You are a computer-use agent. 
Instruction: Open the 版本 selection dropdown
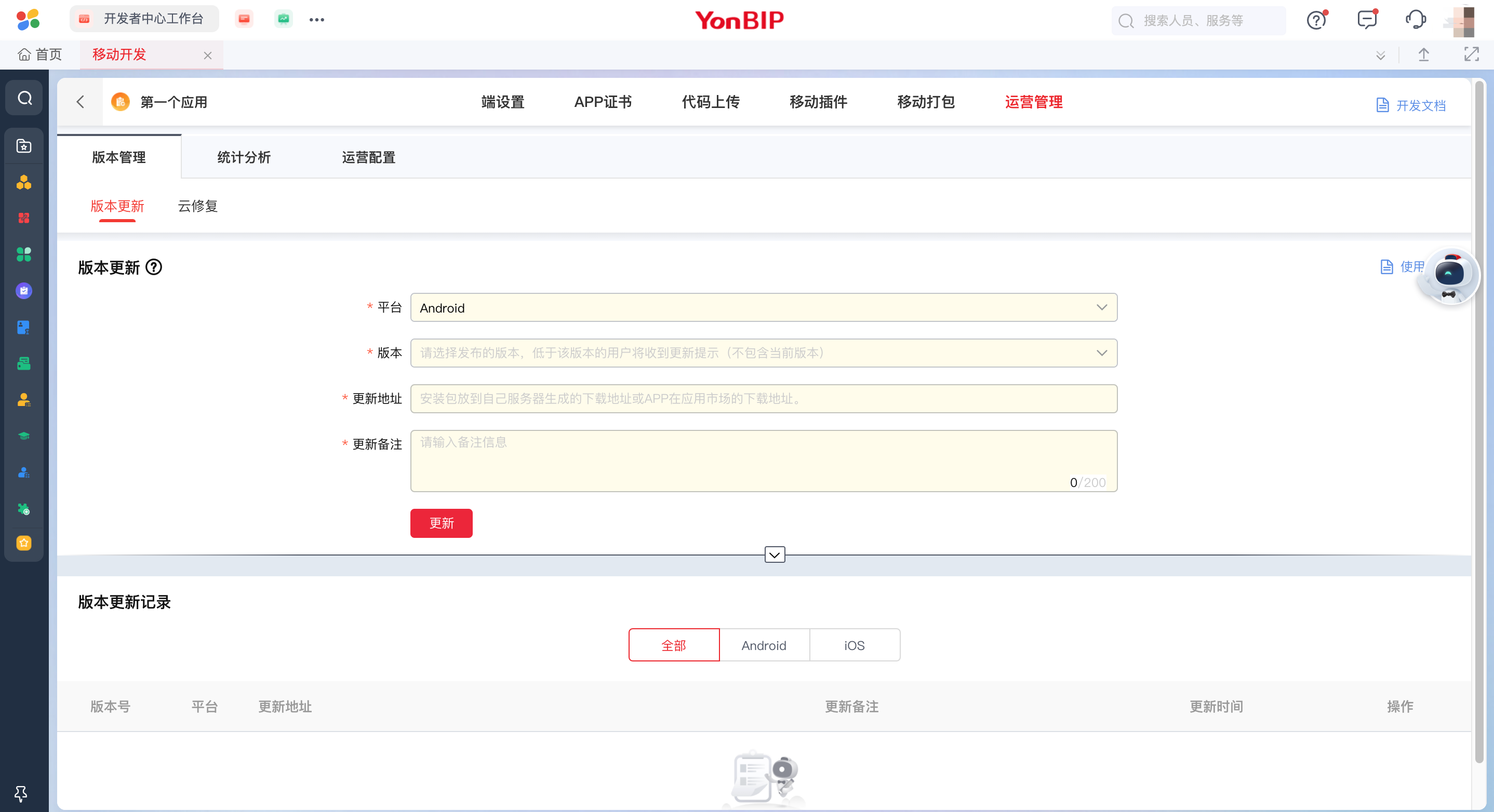coord(763,353)
